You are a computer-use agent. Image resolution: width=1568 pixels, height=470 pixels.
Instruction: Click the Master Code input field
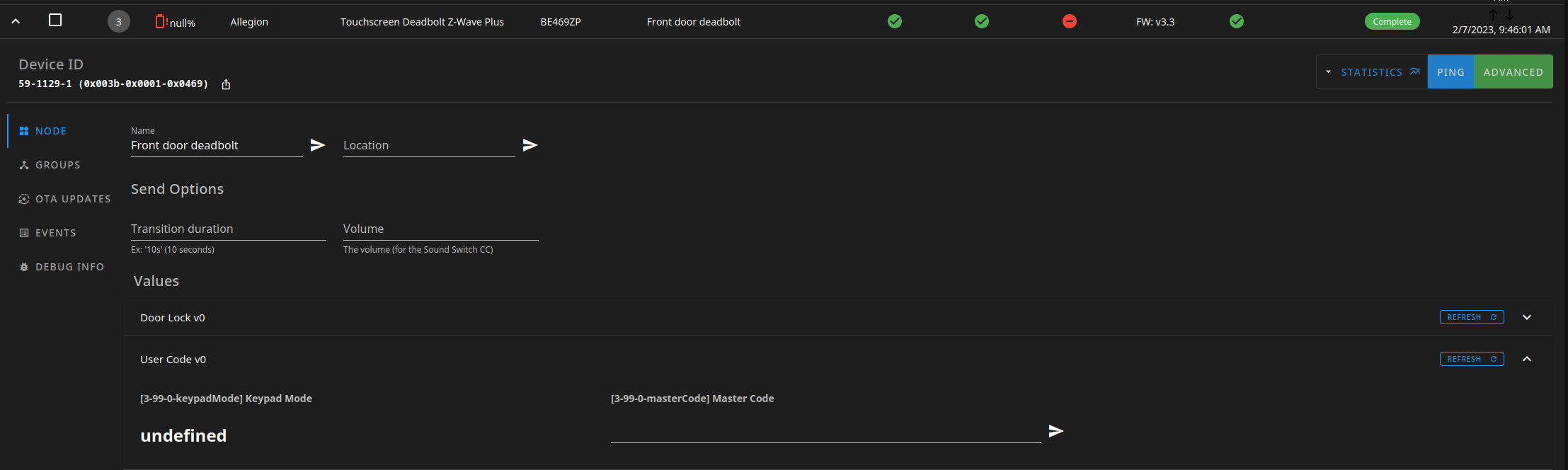pos(825,430)
